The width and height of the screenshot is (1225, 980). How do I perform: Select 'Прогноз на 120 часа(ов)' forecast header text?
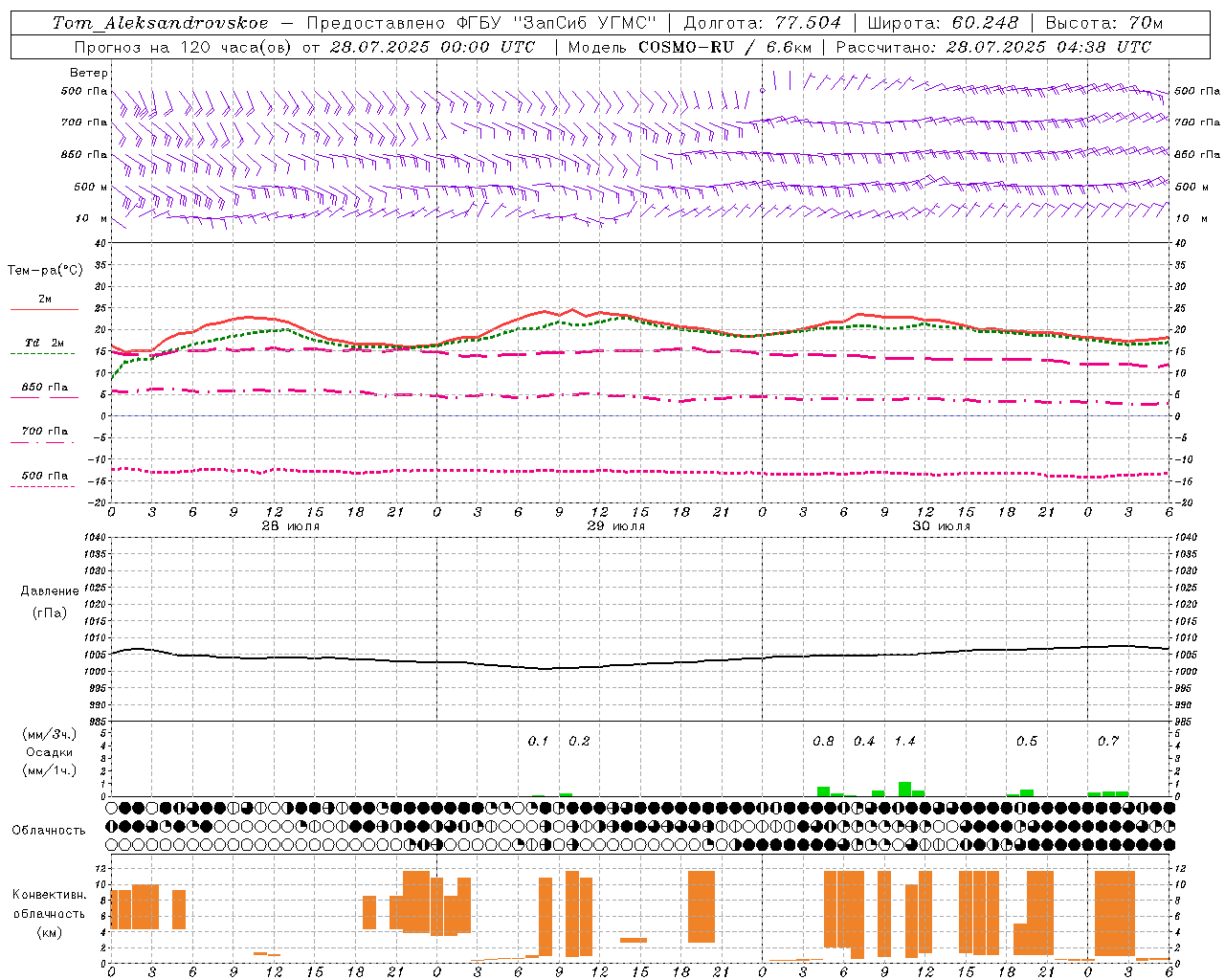(185, 47)
